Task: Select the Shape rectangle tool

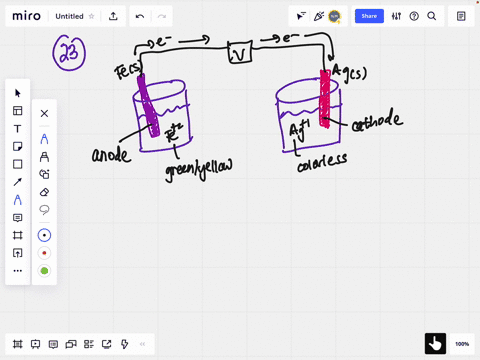Action: pos(18,164)
